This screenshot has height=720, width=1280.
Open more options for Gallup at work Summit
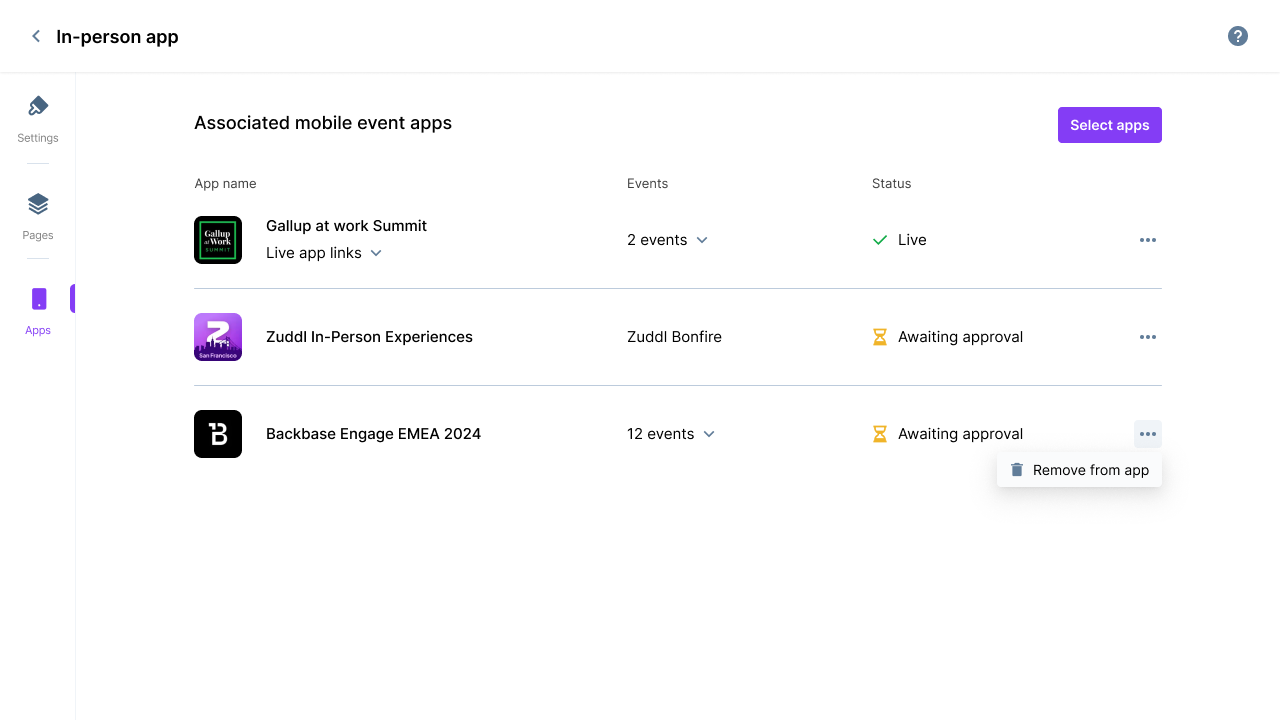click(1148, 240)
